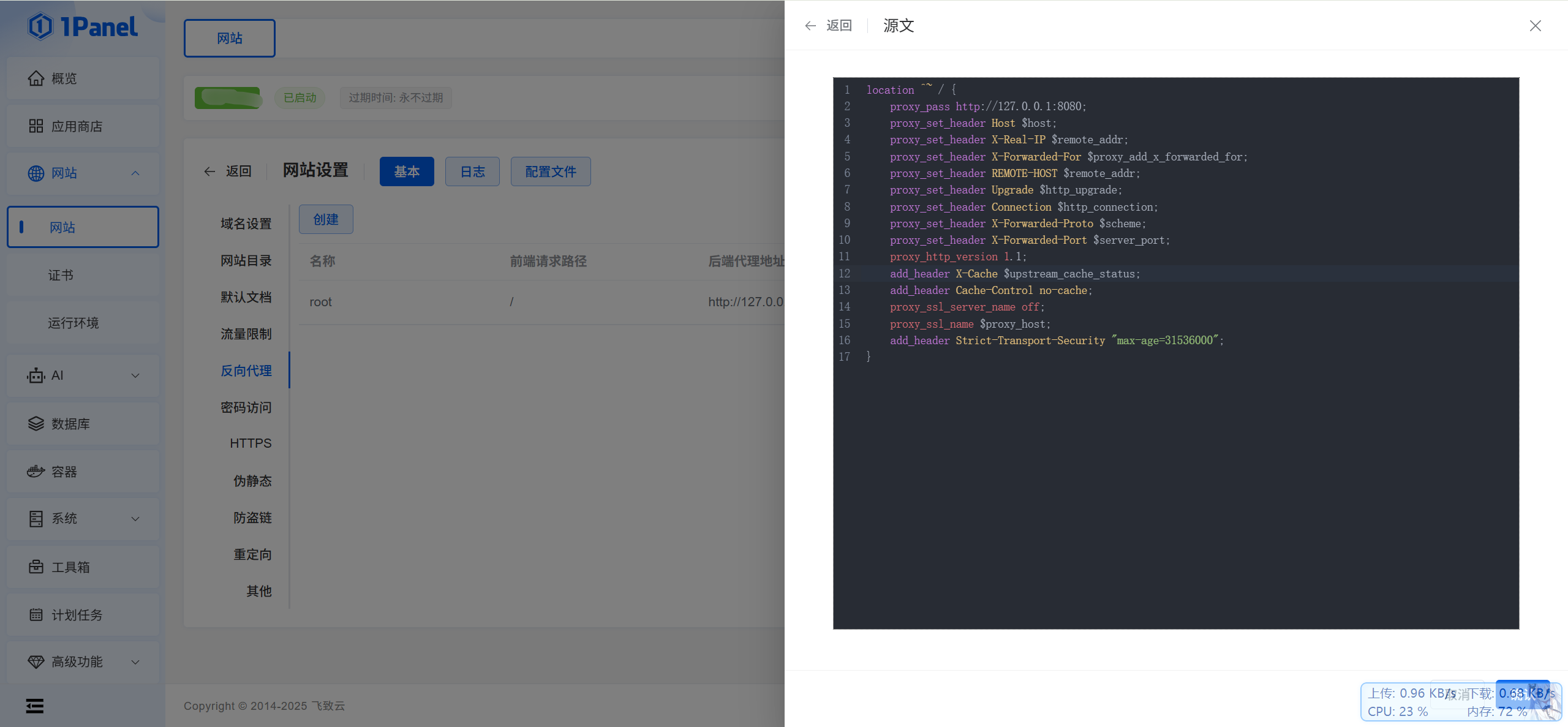Expand the 高级功能 menu chevron

click(x=135, y=662)
